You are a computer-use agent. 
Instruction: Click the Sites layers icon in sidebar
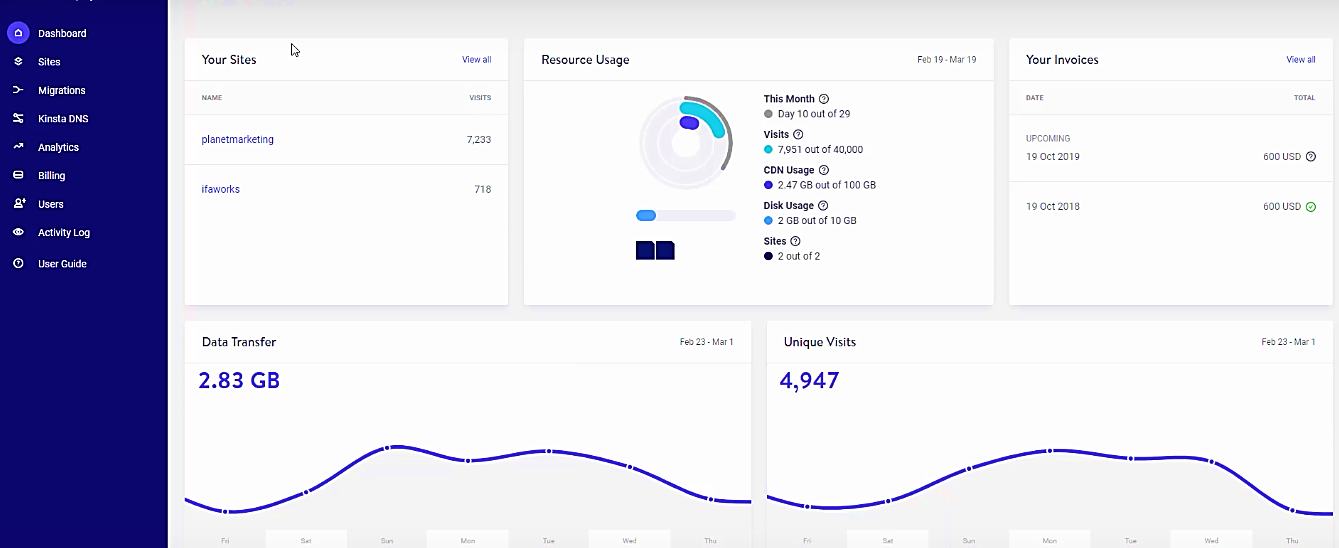click(18, 62)
